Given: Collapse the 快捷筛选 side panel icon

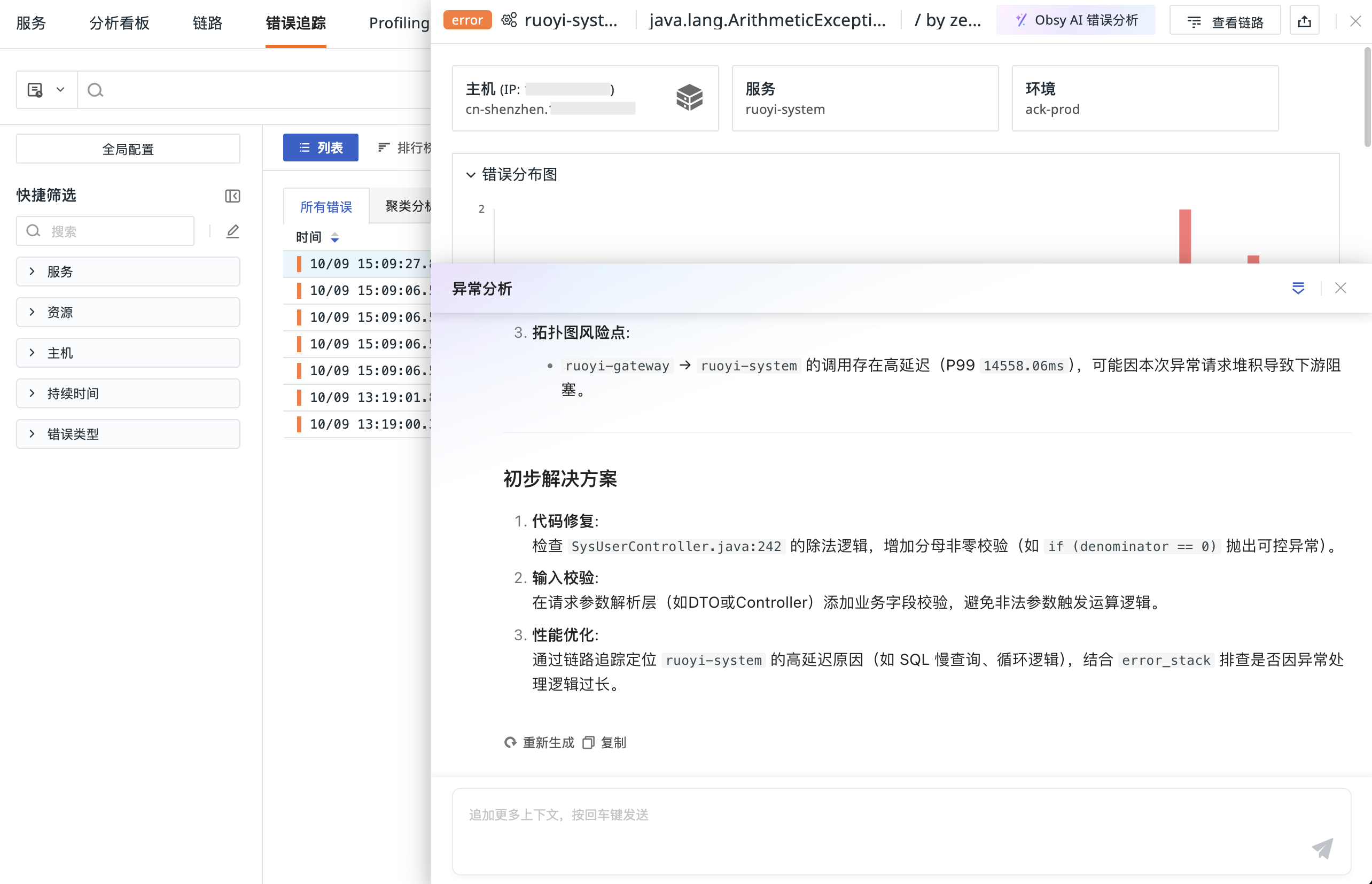Looking at the screenshot, I should pos(232,196).
